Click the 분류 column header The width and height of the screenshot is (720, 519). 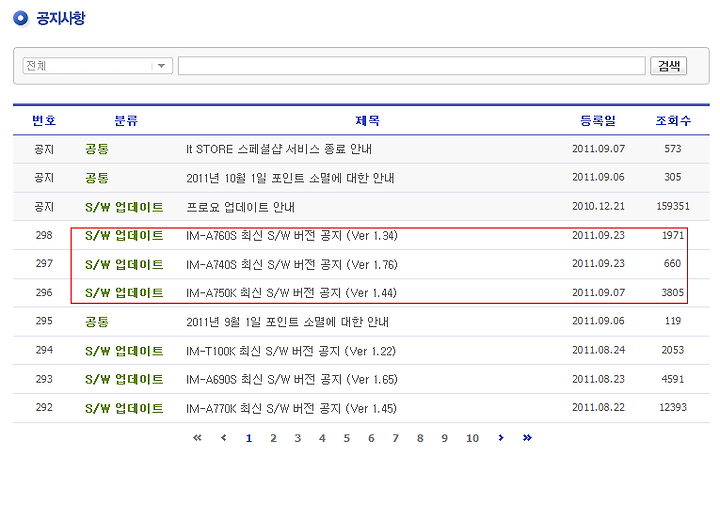126,120
